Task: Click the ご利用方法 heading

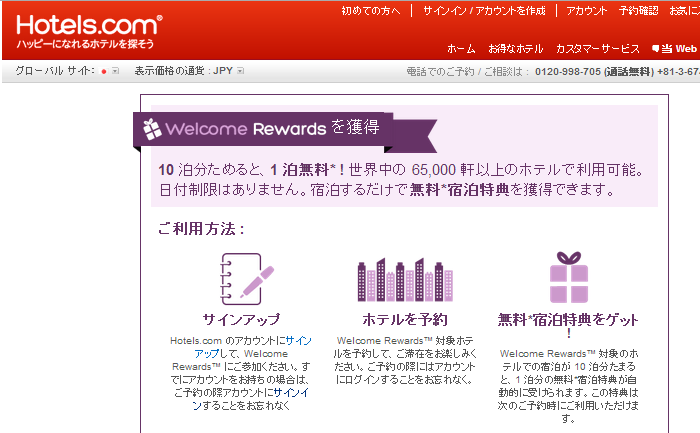Action: click(x=201, y=229)
